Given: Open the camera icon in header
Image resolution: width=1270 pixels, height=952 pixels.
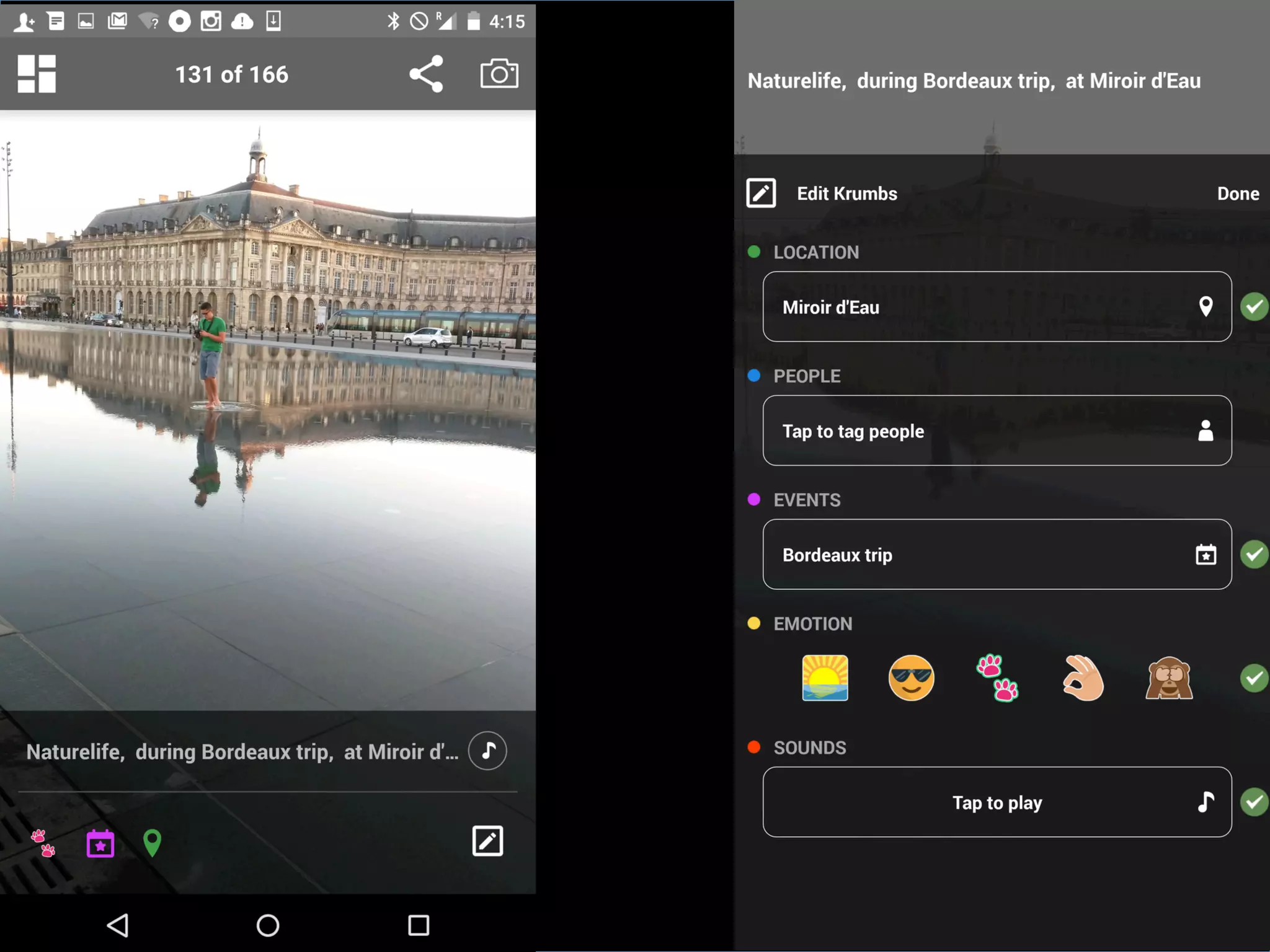Looking at the screenshot, I should point(499,74).
